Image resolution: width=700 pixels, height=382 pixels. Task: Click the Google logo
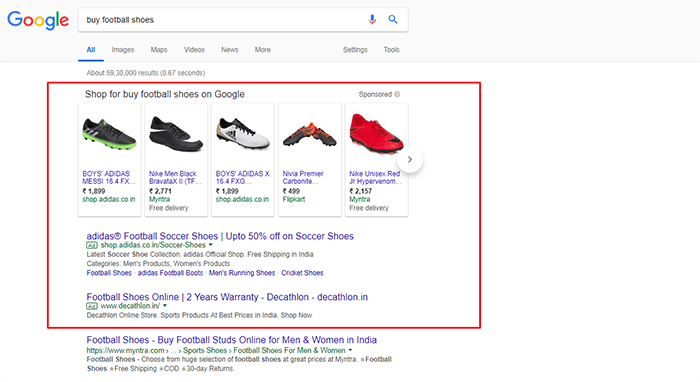point(38,20)
